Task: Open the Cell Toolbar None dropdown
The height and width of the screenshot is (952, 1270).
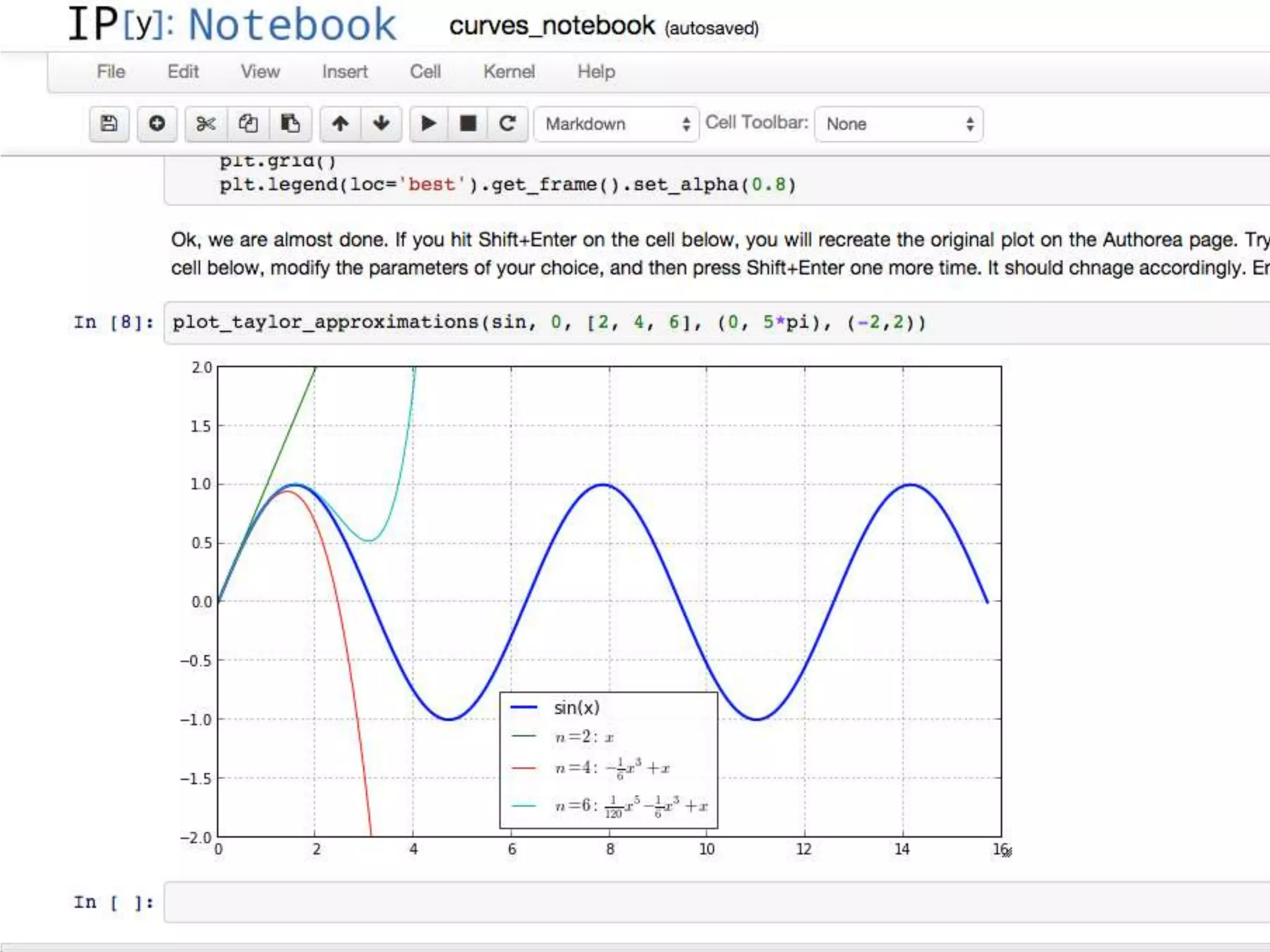Action: coord(899,124)
